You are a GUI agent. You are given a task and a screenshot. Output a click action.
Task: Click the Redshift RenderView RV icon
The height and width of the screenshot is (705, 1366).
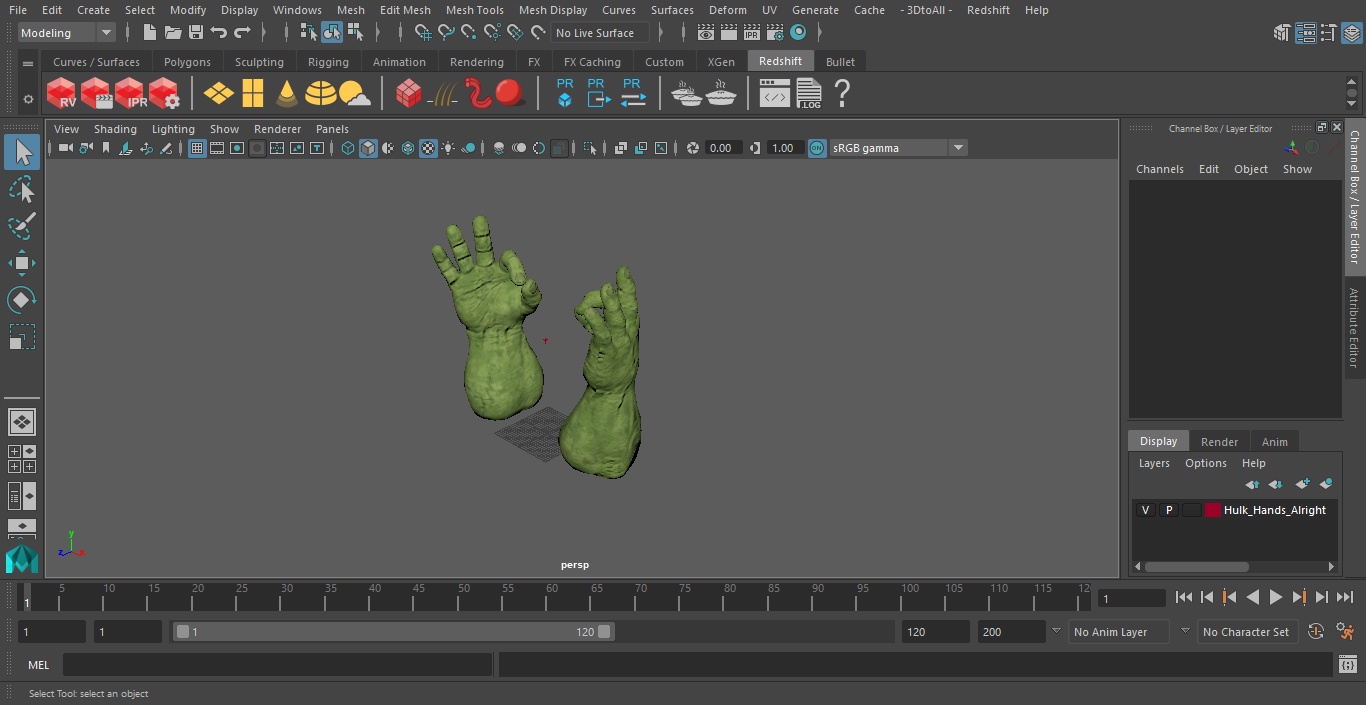[x=62, y=94]
